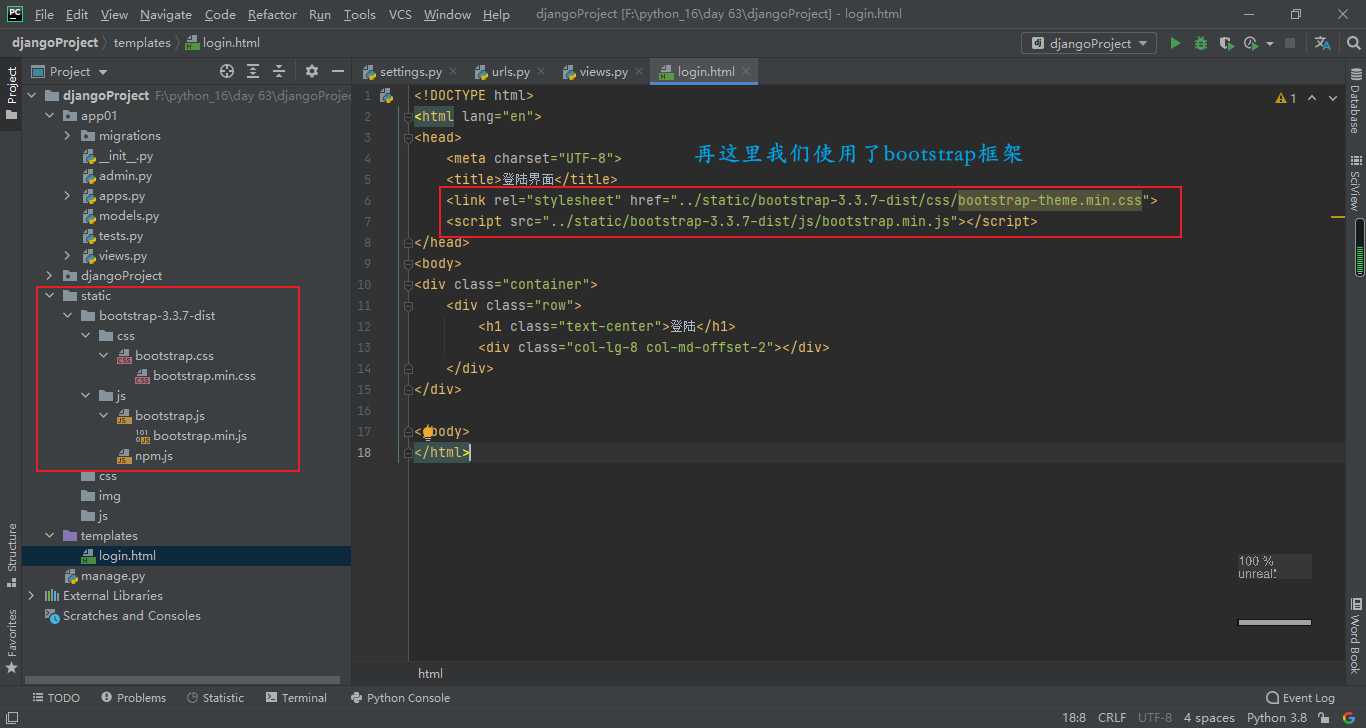Close the login.html editor tab
This screenshot has height=728, width=1366.
[x=746, y=71]
